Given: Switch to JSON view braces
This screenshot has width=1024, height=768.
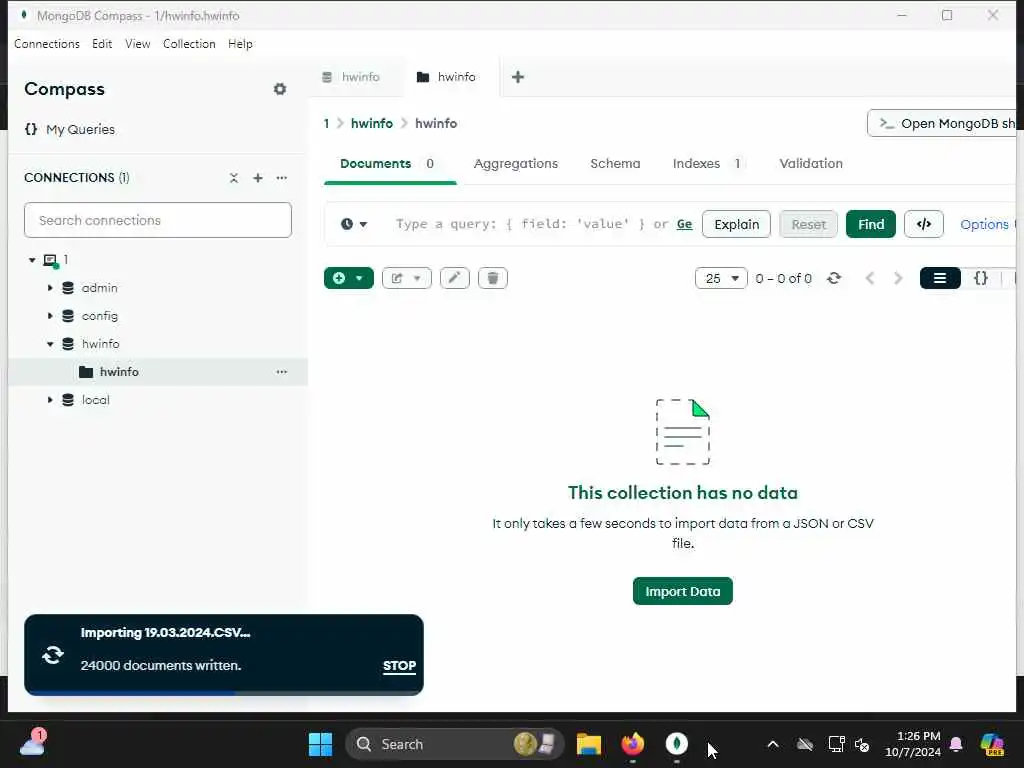Looking at the screenshot, I should click(x=980, y=278).
